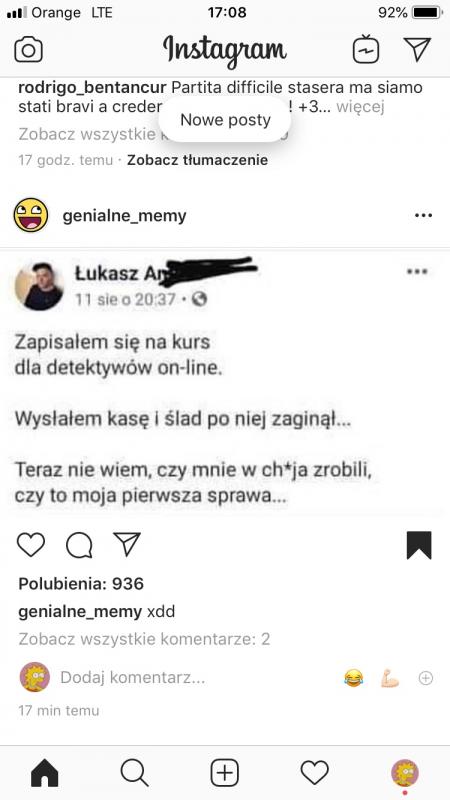Image resolution: width=450 pixels, height=800 pixels.
Task: Open the camera icon in header
Action: 28,50
